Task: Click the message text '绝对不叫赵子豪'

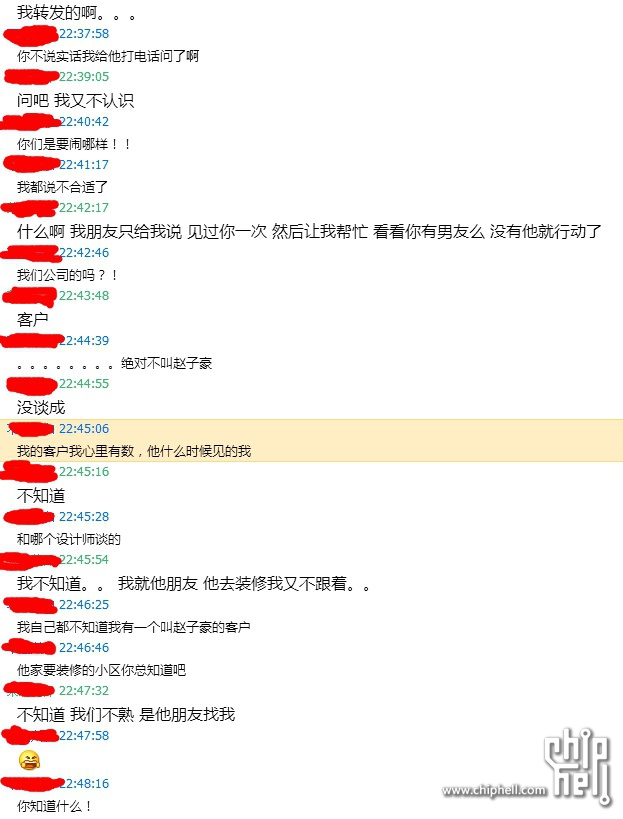Action: [167, 363]
